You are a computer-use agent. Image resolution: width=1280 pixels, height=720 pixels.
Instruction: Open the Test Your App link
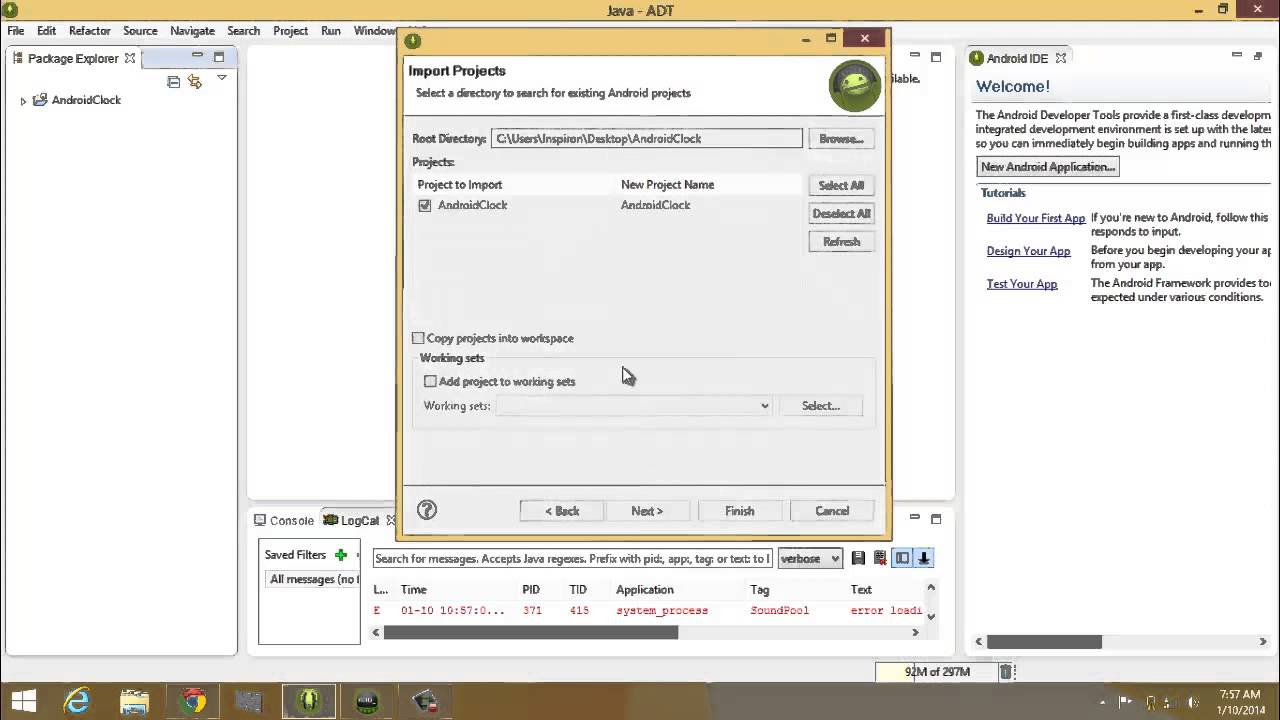click(1022, 284)
